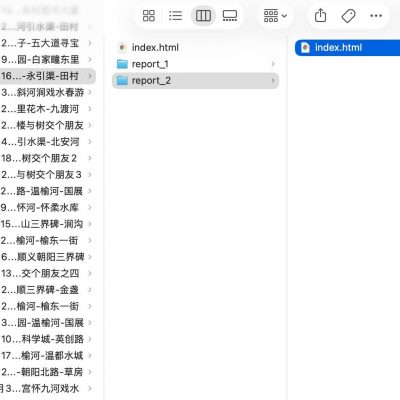The width and height of the screenshot is (400, 400).
Task: Click the report_2 folder icon
Action: tap(122, 80)
